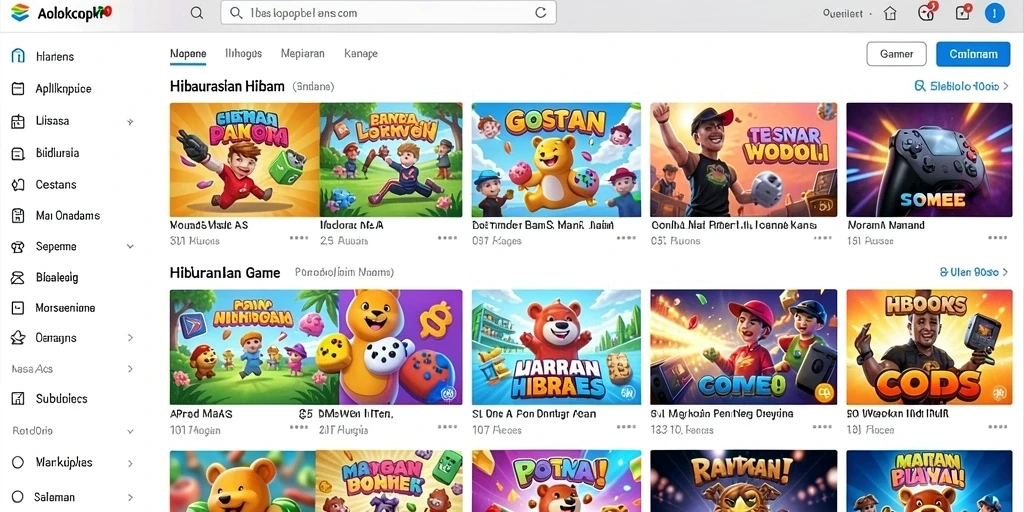Expand the Markuplias sidebar chevron
The image size is (1024, 512).
[x=130, y=463]
